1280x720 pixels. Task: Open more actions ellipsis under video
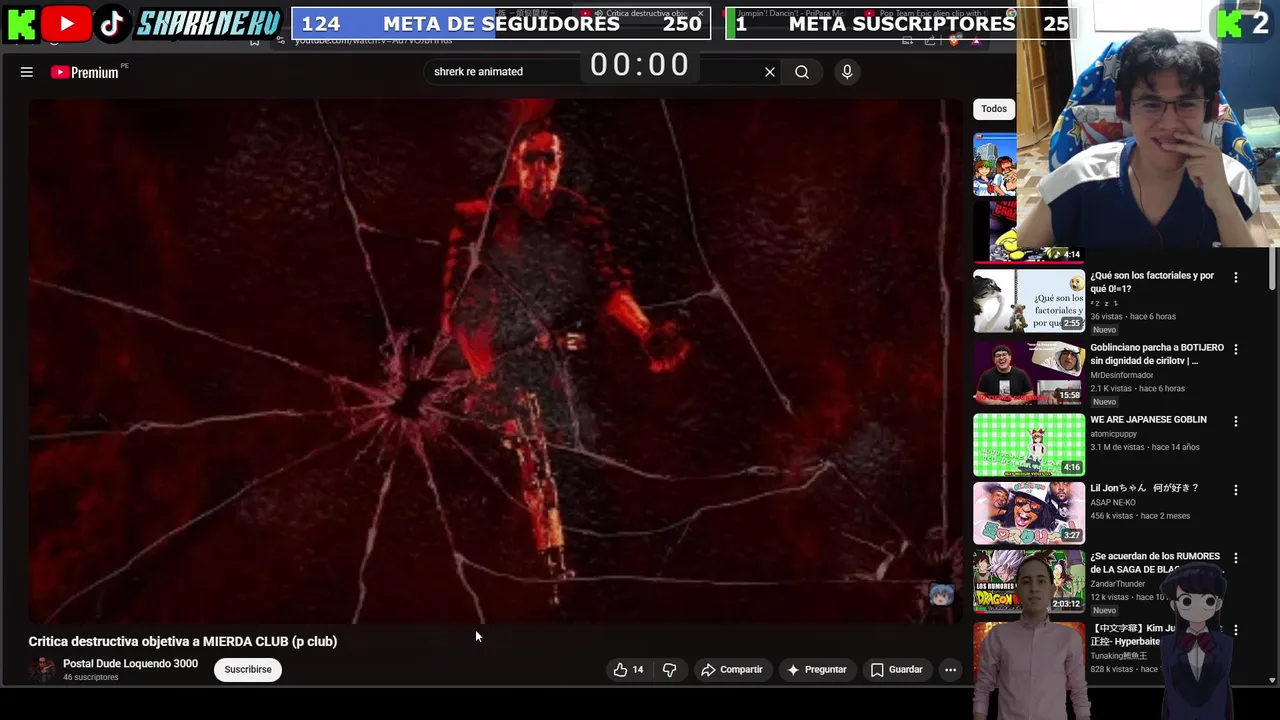[x=951, y=670]
